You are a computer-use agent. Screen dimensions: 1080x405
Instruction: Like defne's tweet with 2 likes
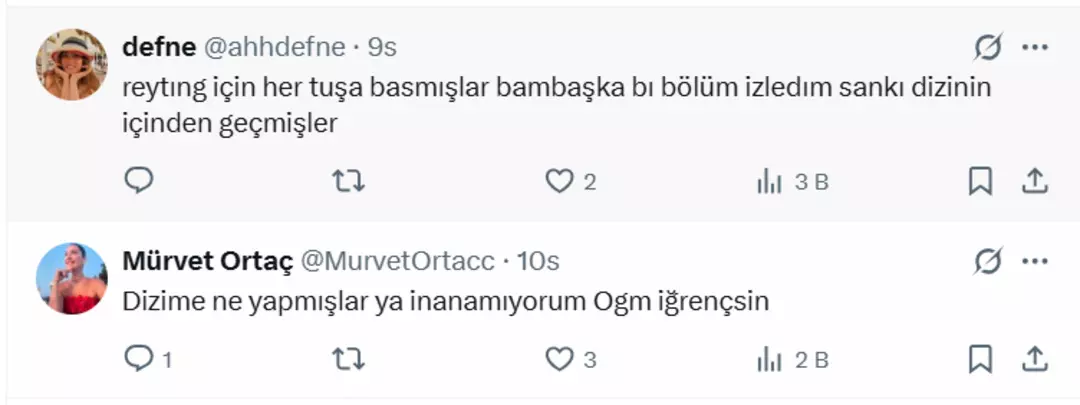click(559, 181)
